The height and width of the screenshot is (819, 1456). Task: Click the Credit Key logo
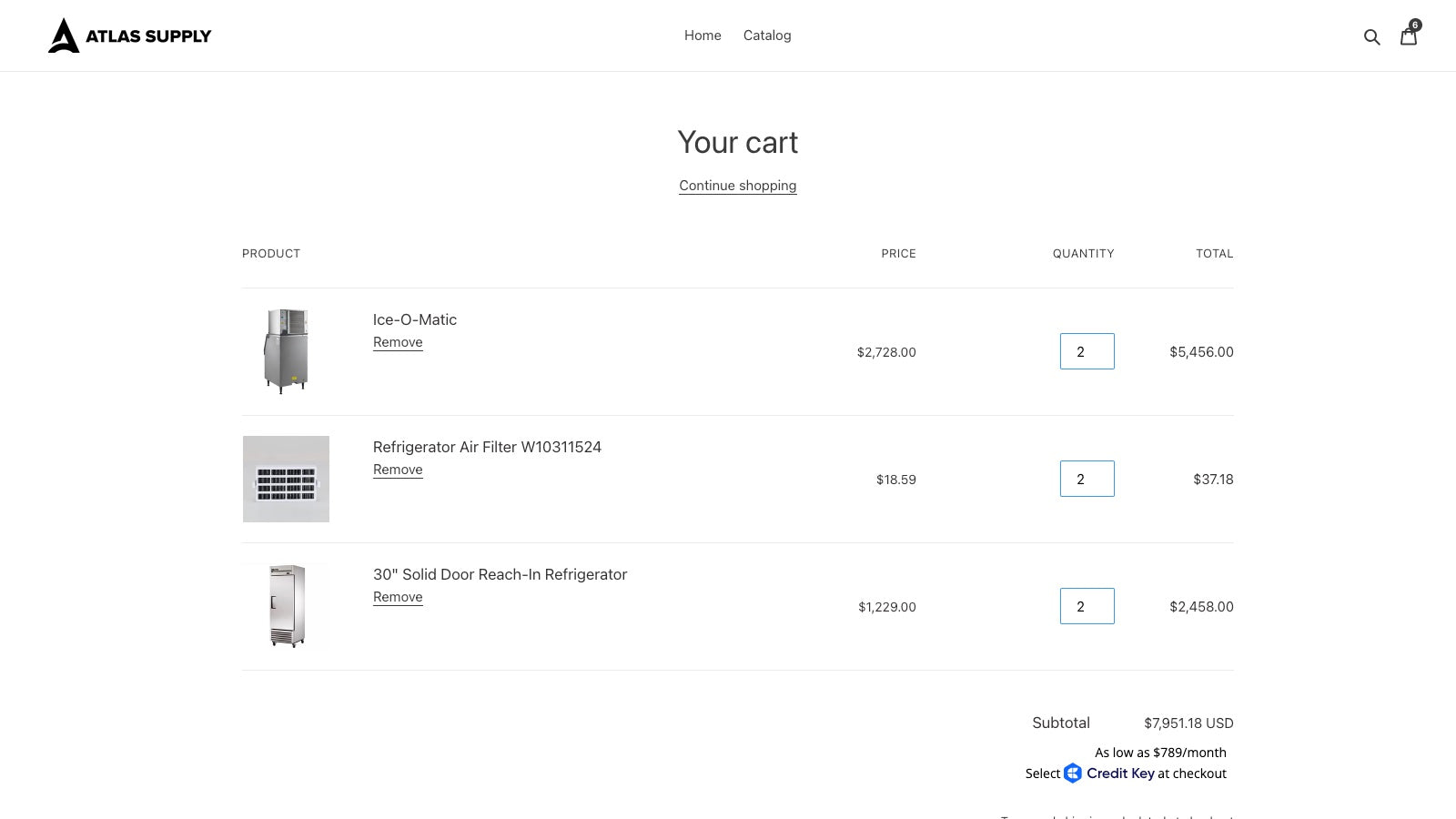click(x=1109, y=773)
